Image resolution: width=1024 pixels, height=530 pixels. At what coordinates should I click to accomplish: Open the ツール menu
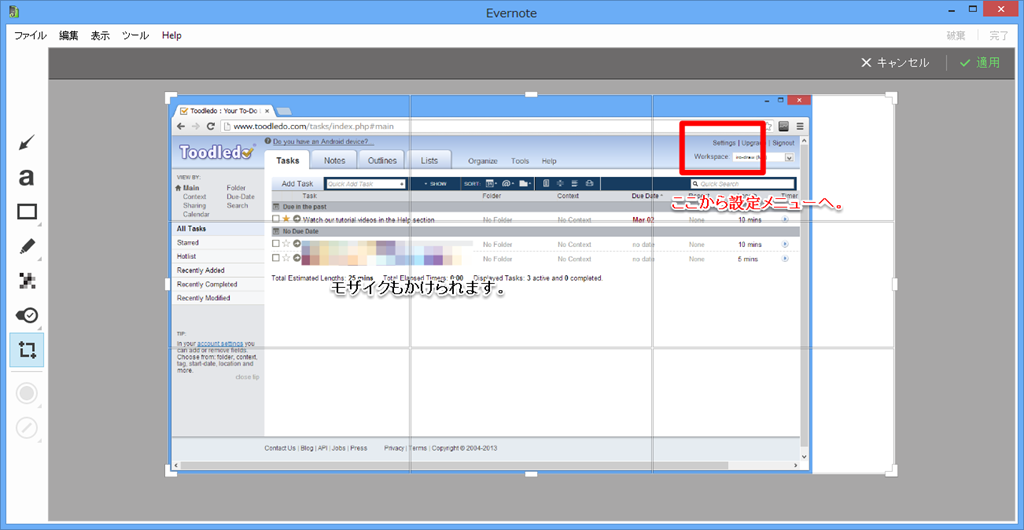point(135,36)
